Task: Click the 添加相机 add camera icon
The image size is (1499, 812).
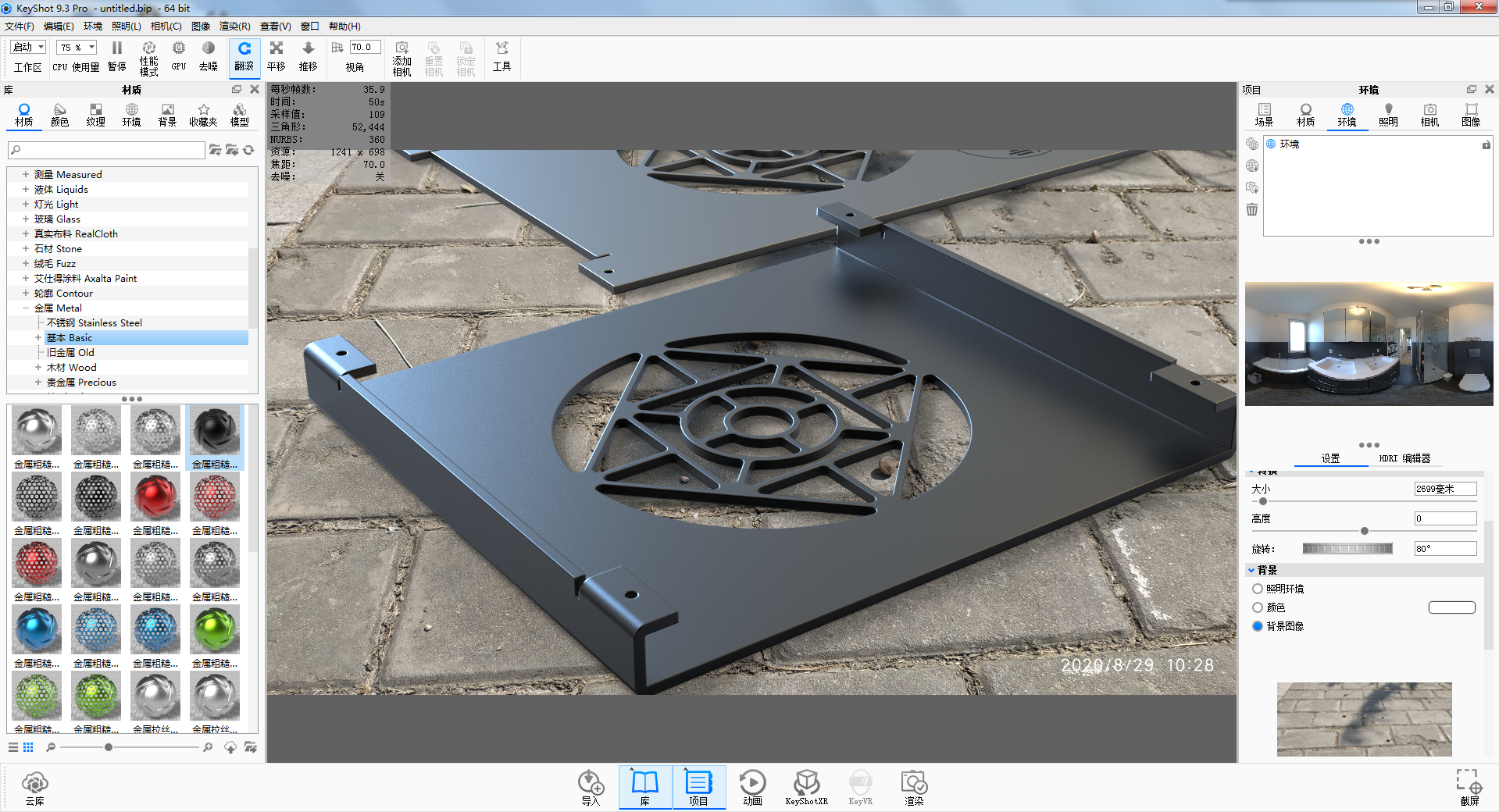Action: pyautogui.click(x=402, y=59)
